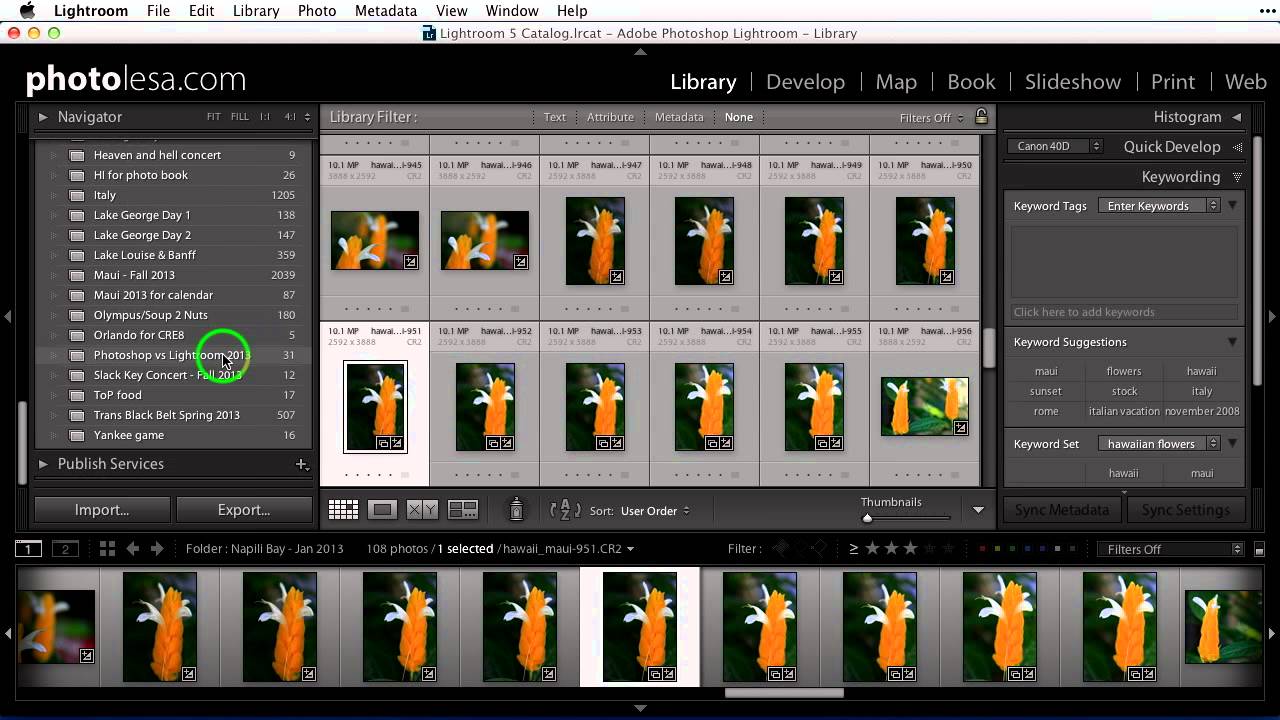Open folder icon for Italy

coord(76,195)
